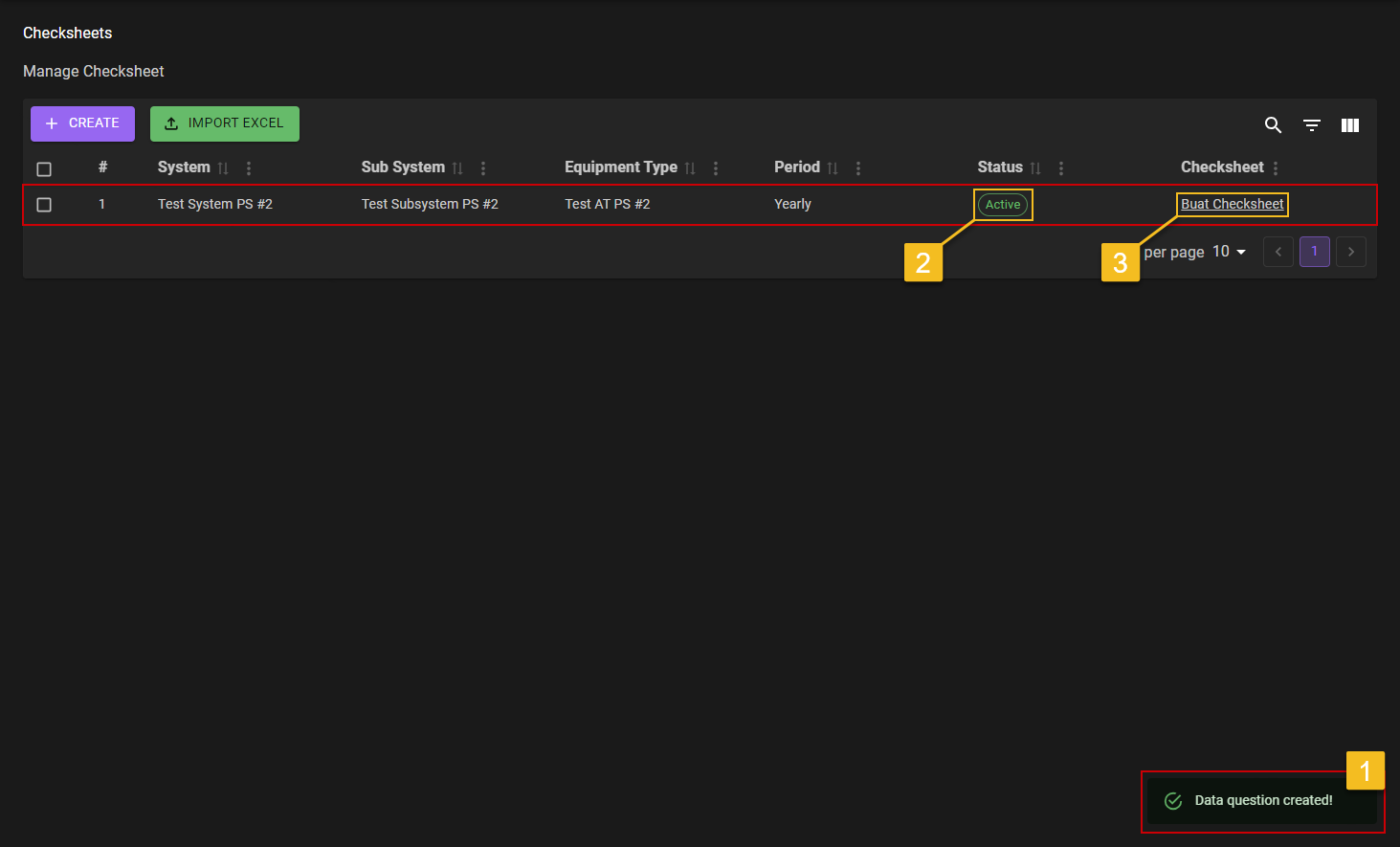Dismiss the Data question created notification
Screen dimensions: 1400x847
pyautogui.click(x=1261, y=800)
